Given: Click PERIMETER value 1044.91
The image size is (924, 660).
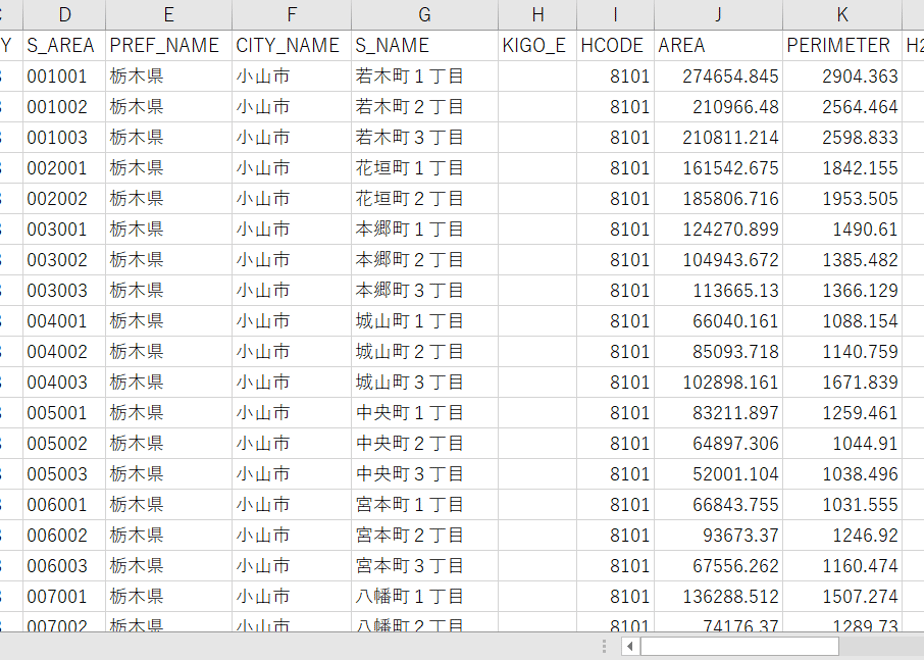Looking at the screenshot, I should (x=843, y=444).
